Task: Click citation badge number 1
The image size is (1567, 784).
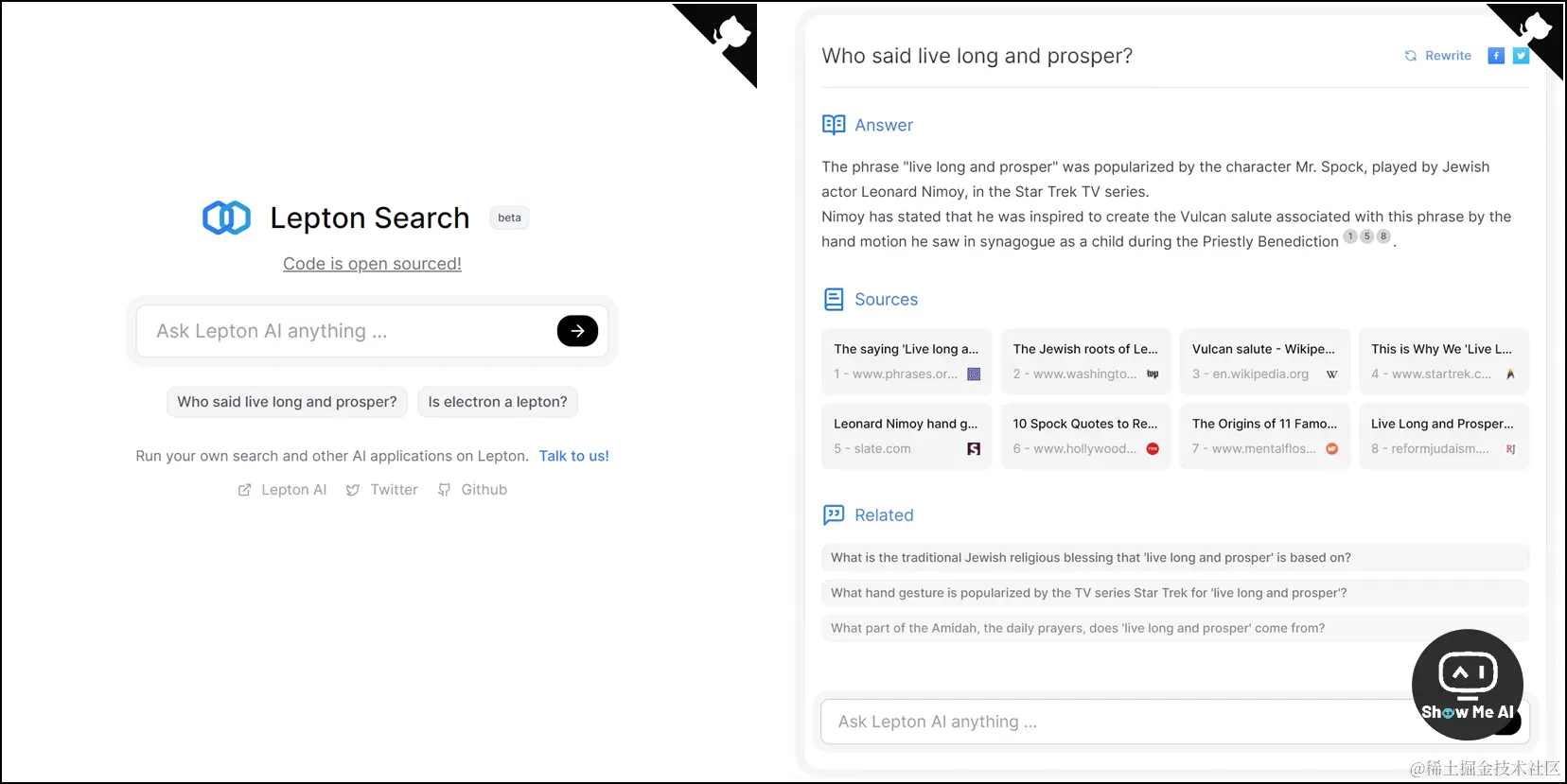Action: click(1350, 236)
